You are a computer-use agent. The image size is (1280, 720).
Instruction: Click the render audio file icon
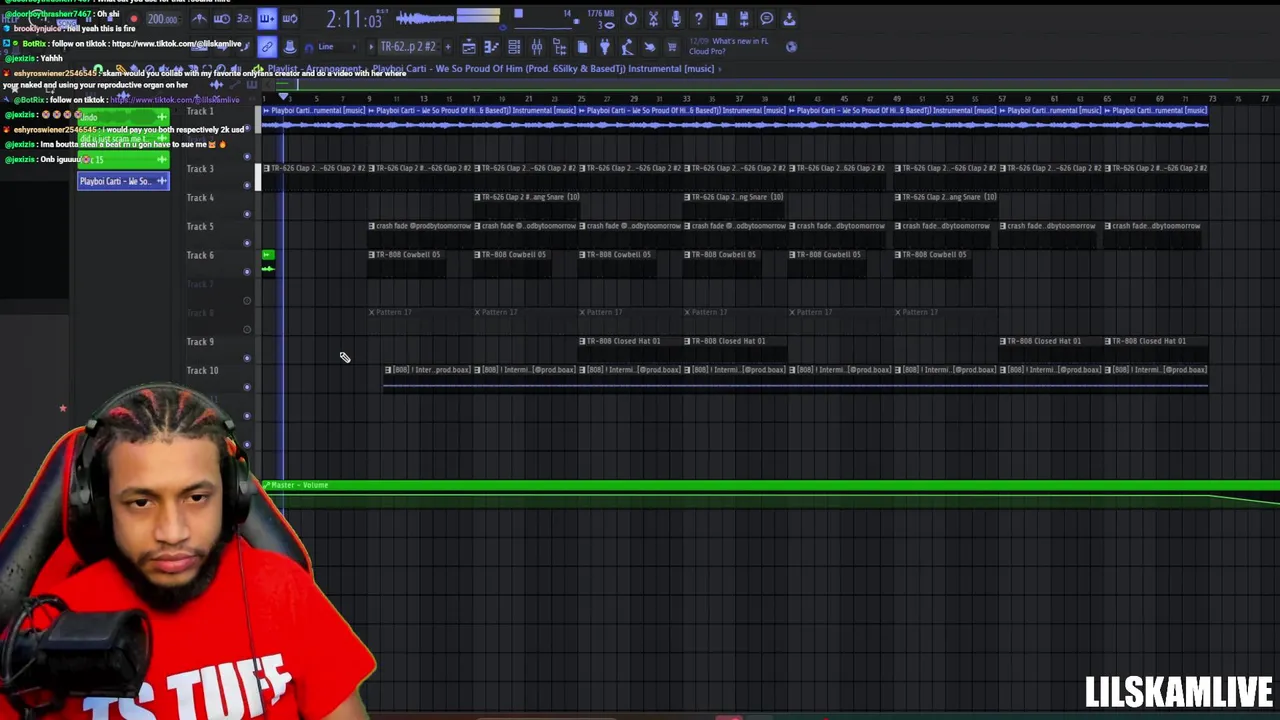[x=744, y=19]
